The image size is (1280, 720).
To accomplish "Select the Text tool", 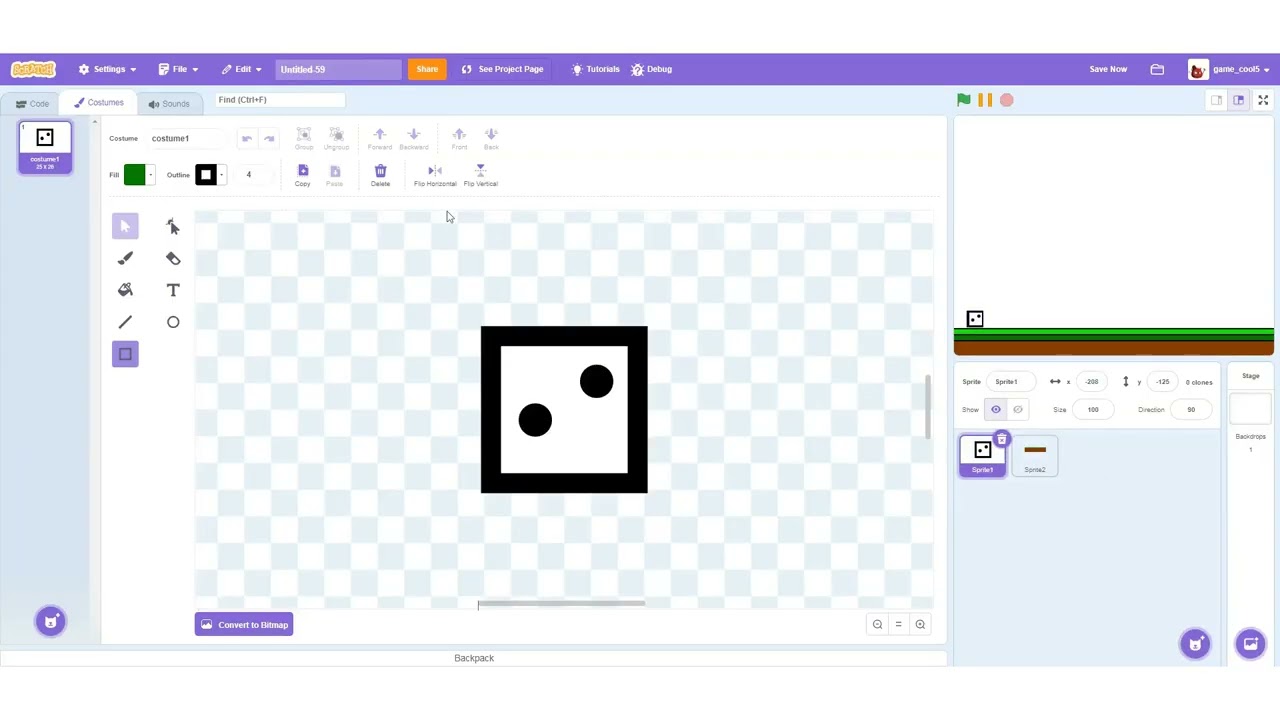I will (173, 290).
